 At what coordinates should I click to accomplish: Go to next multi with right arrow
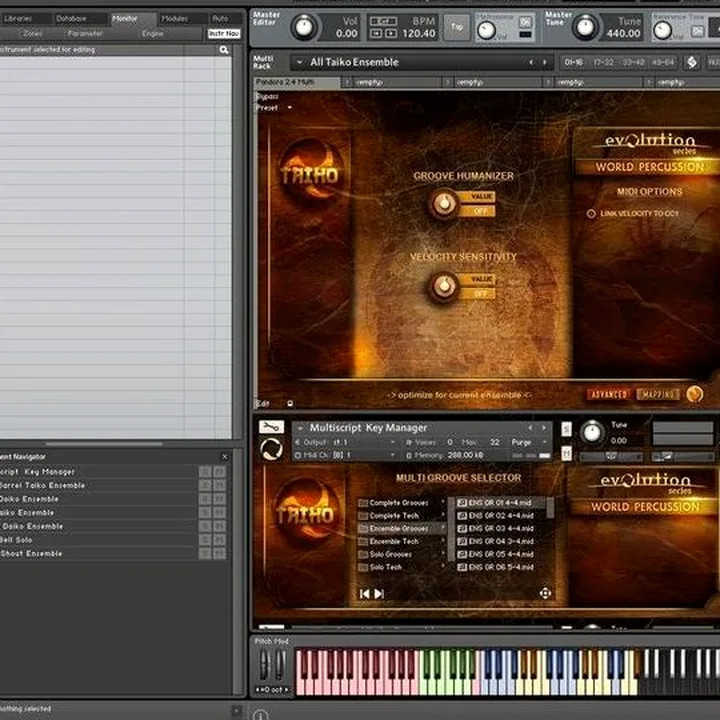click(545, 62)
